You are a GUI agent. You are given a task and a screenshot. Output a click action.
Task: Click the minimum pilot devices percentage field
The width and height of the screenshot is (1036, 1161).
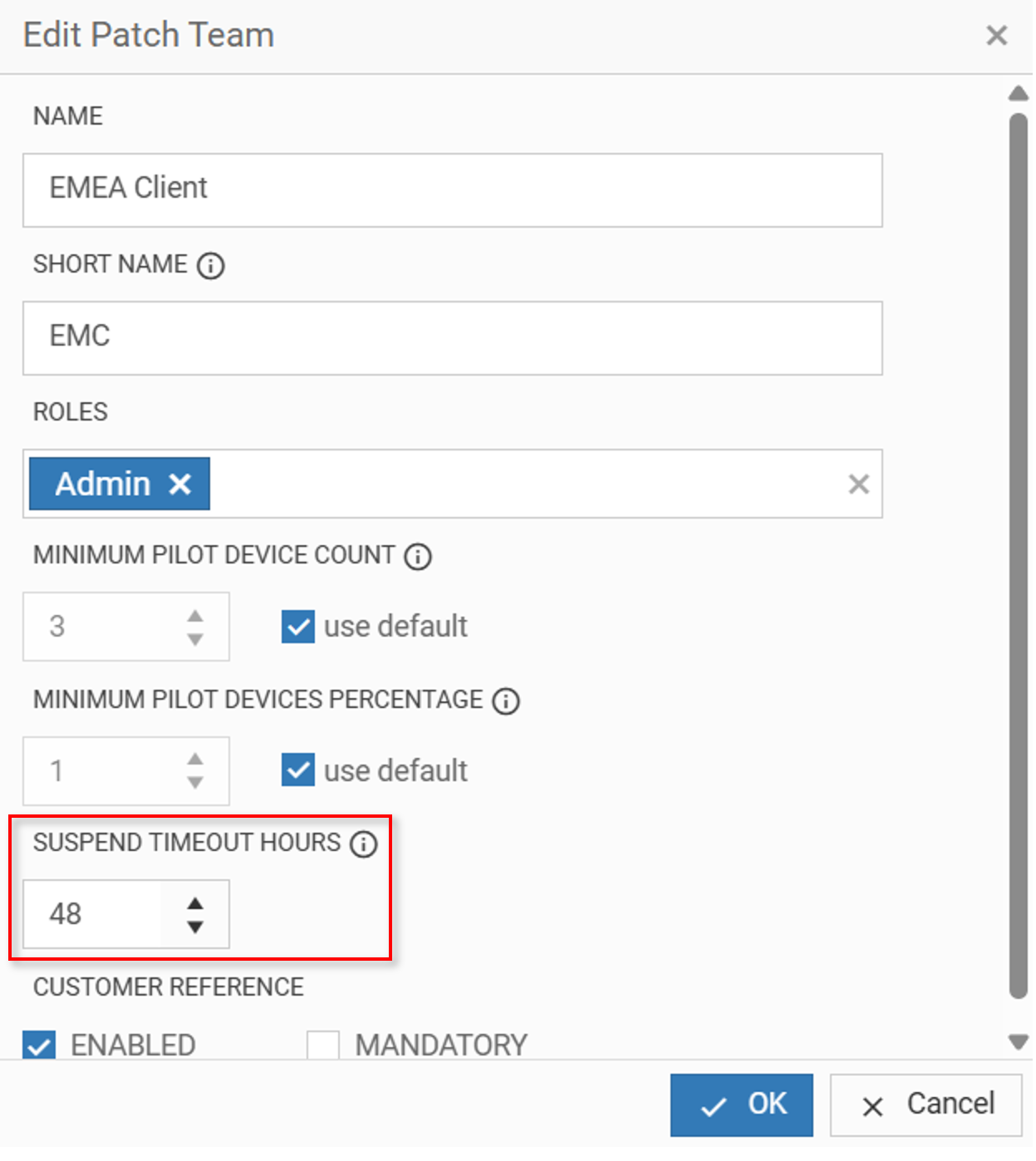(x=126, y=770)
